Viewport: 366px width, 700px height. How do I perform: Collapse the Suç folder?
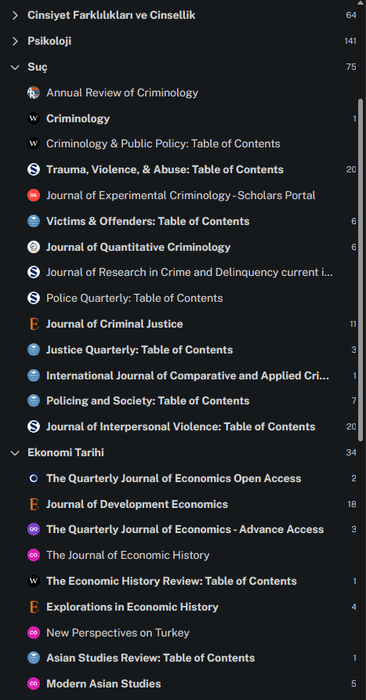pos(15,67)
